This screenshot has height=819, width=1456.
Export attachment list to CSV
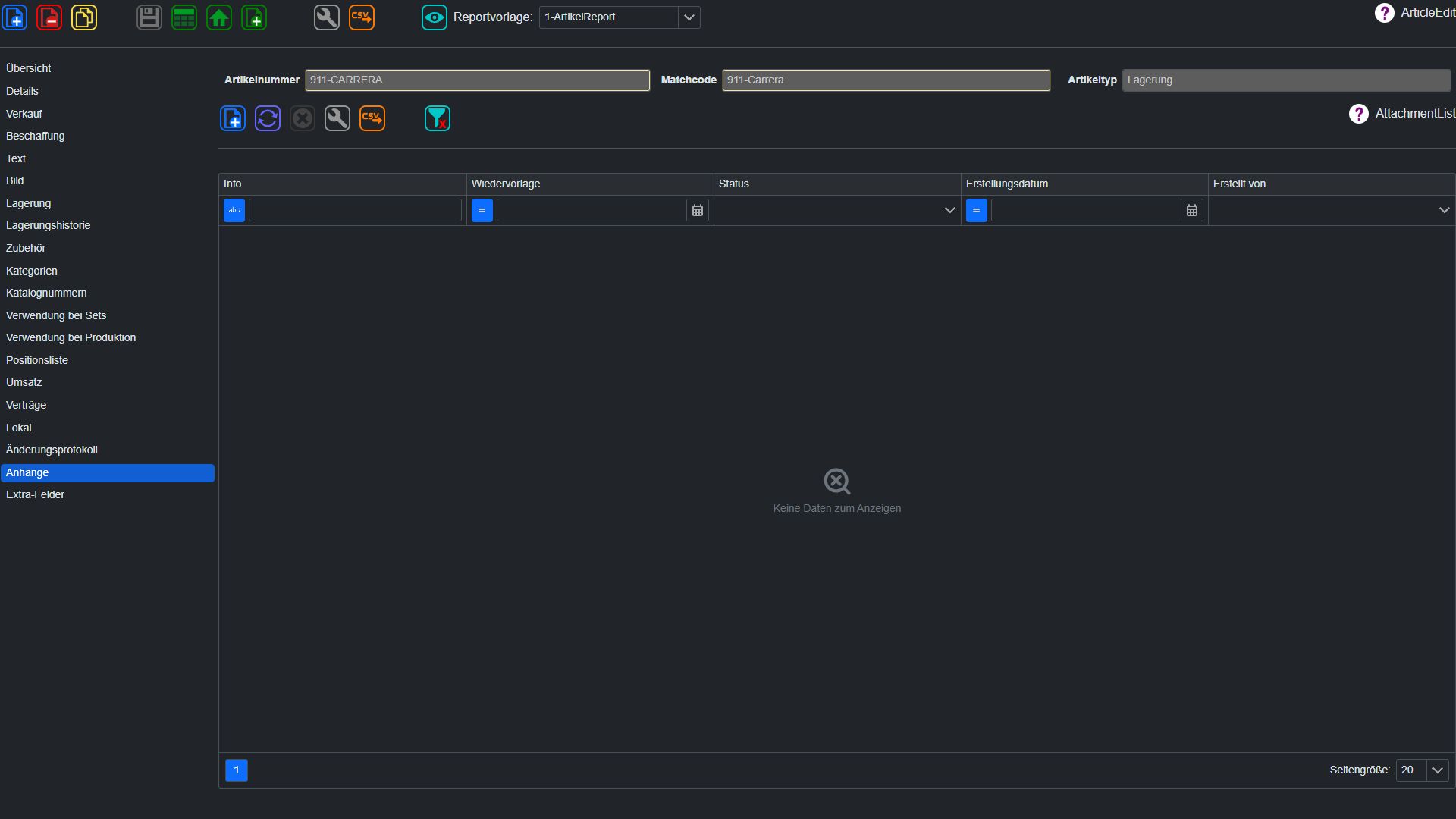(x=372, y=118)
